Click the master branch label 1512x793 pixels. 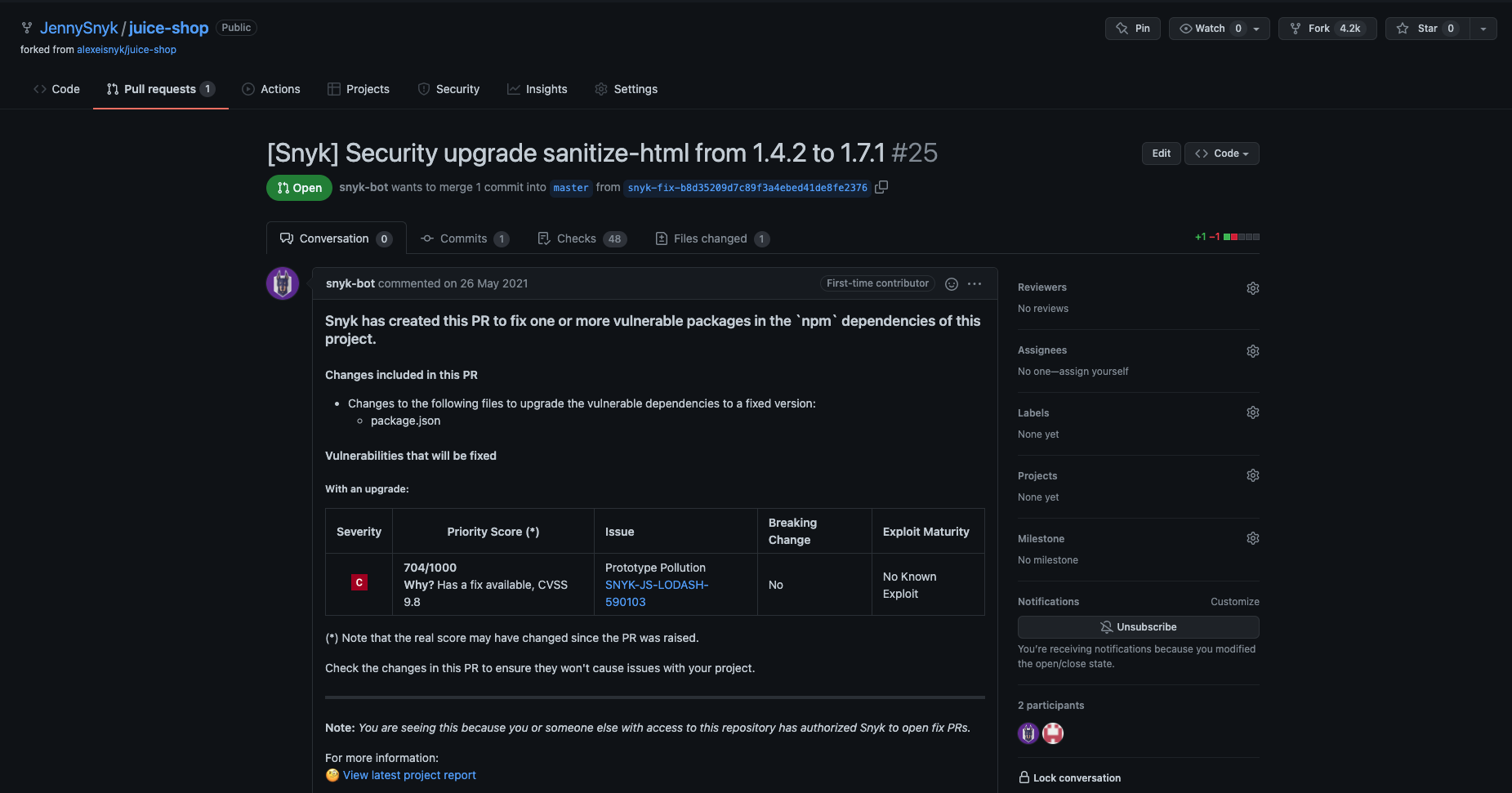tap(571, 188)
